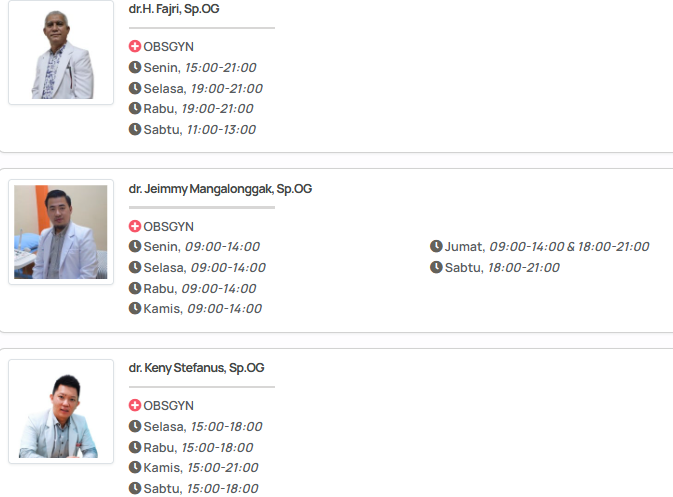The width and height of the screenshot is (673, 497).
Task: Click clock icon beside Jeimmy's Sabtu 18:00-21:00
Action: (436, 268)
